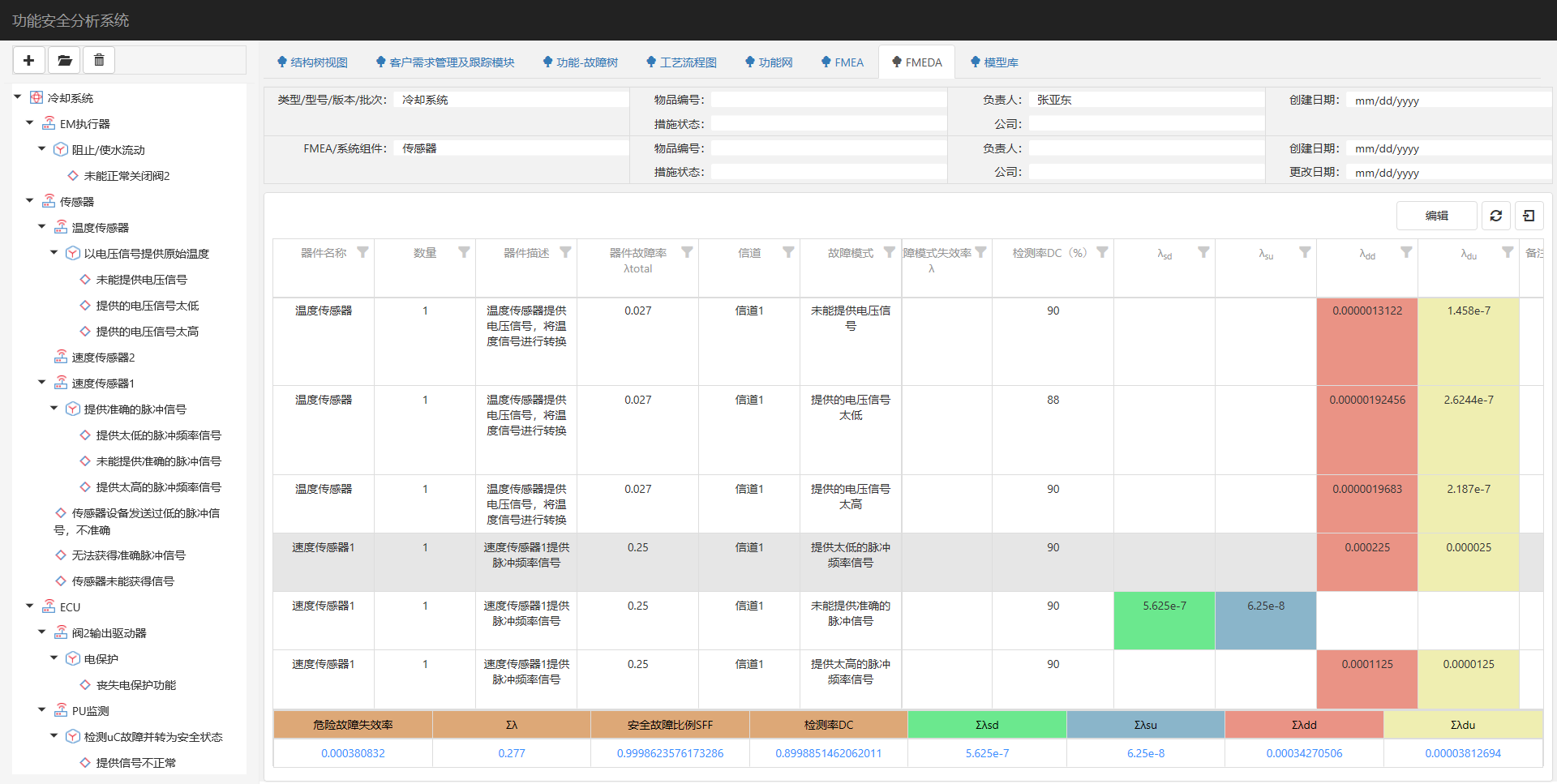Collapse the ECU tree node
Image resolution: width=1557 pixels, height=784 pixels.
30,606
